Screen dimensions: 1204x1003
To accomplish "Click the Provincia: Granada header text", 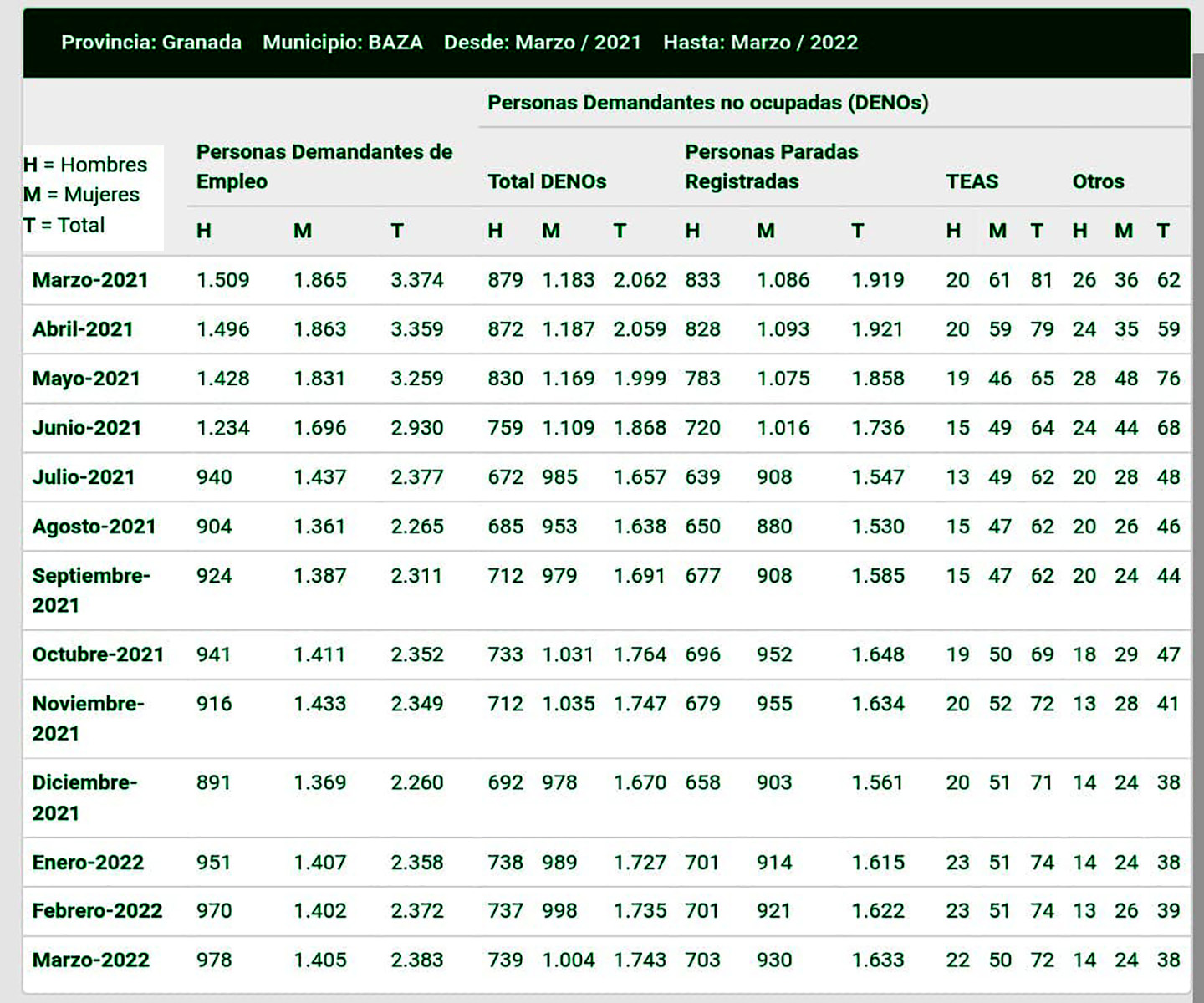I will click(151, 43).
